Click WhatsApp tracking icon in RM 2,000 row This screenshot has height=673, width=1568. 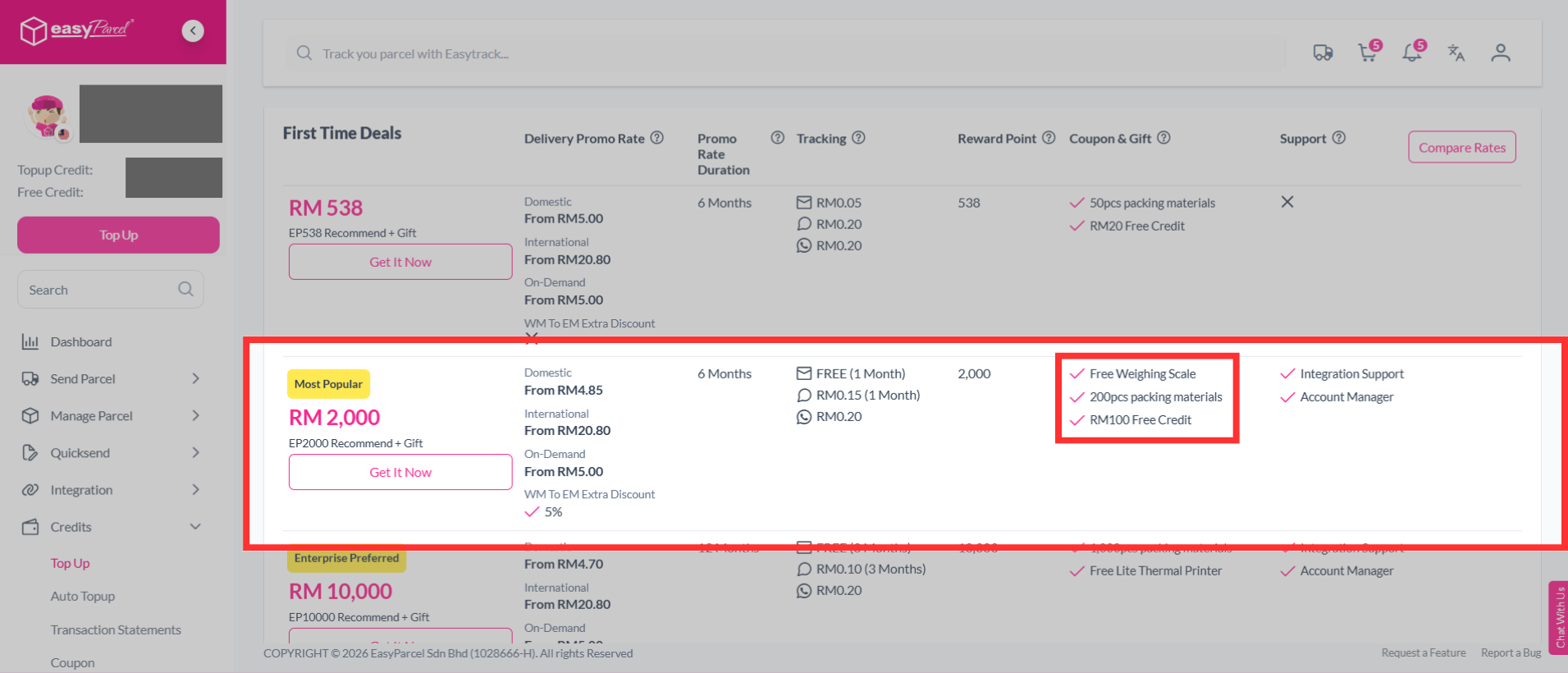point(804,416)
